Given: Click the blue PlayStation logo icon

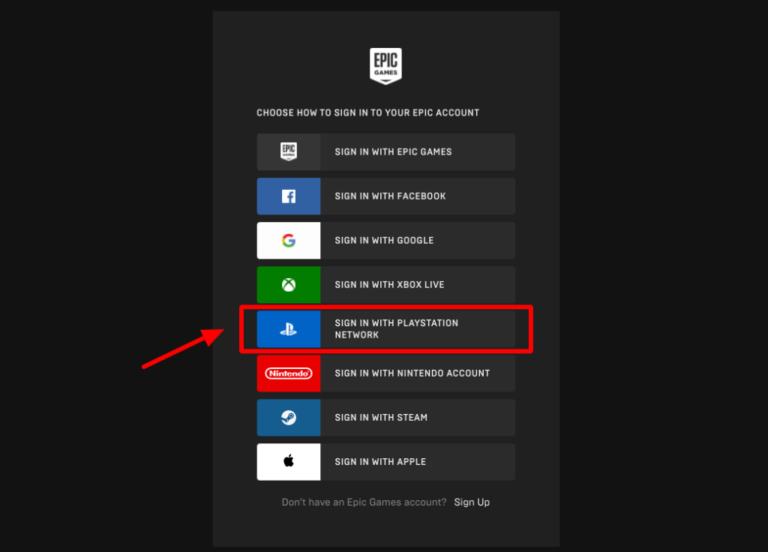Looking at the screenshot, I should (288, 329).
